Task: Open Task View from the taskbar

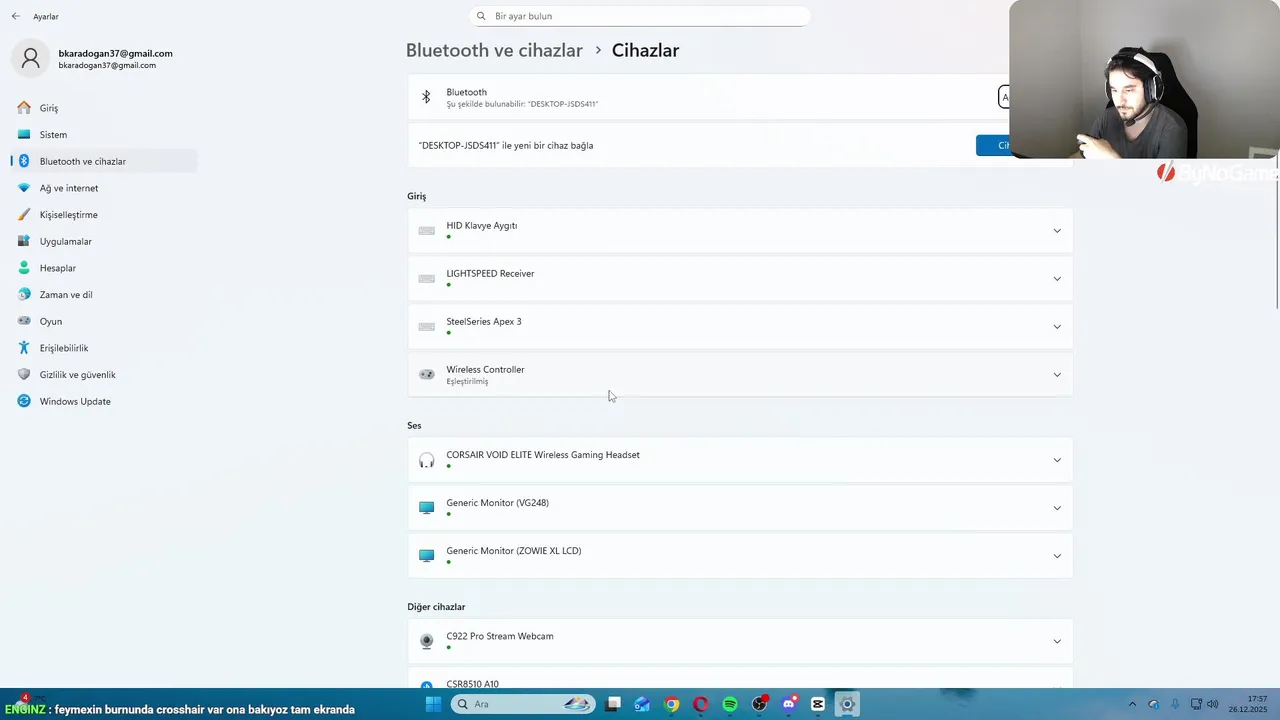Action: [613, 704]
